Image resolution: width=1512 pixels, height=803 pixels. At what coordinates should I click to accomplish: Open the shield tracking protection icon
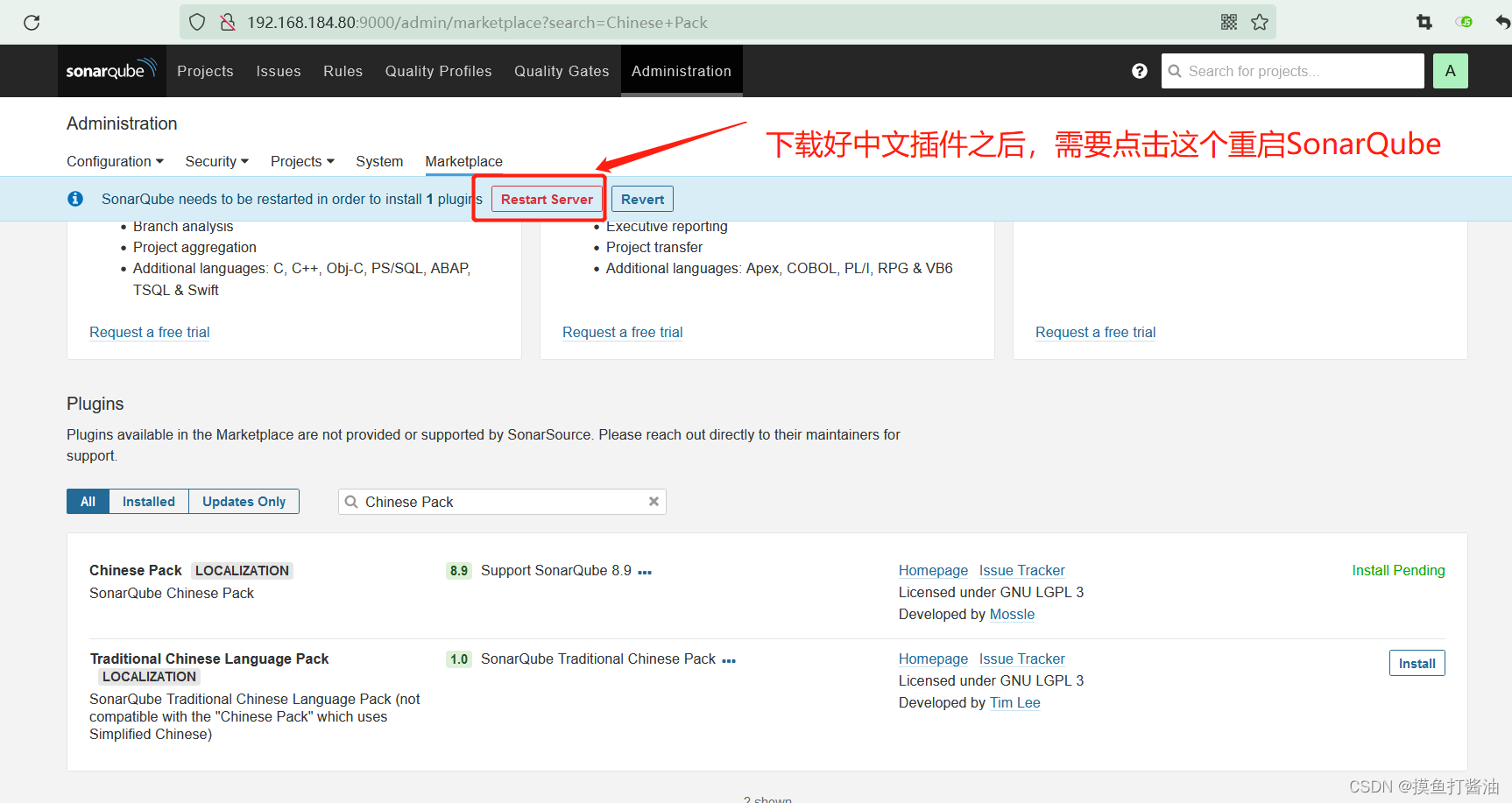point(197,23)
